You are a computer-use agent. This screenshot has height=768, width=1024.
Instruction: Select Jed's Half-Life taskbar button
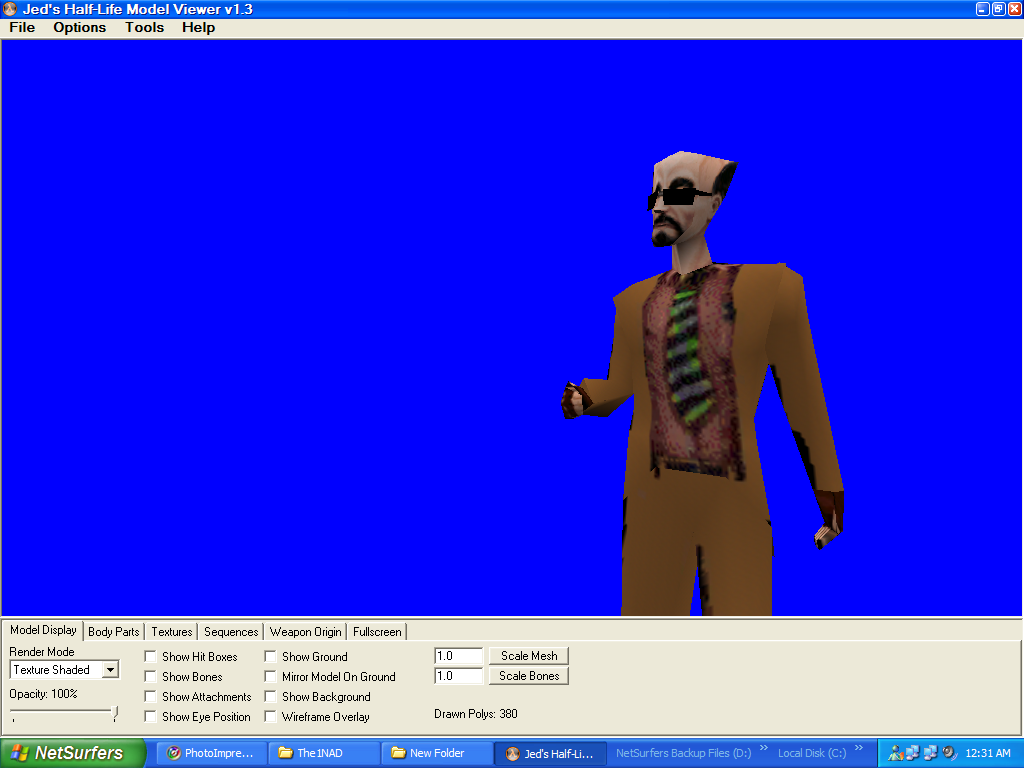pos(551,753)
